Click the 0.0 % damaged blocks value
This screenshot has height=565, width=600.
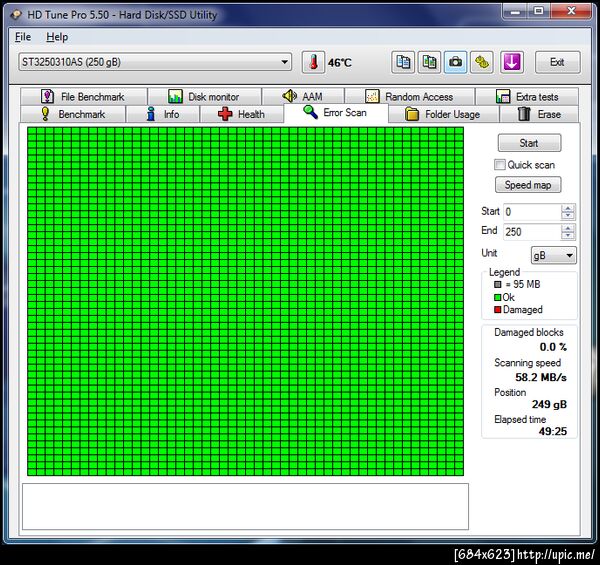[x=553, y=347]
